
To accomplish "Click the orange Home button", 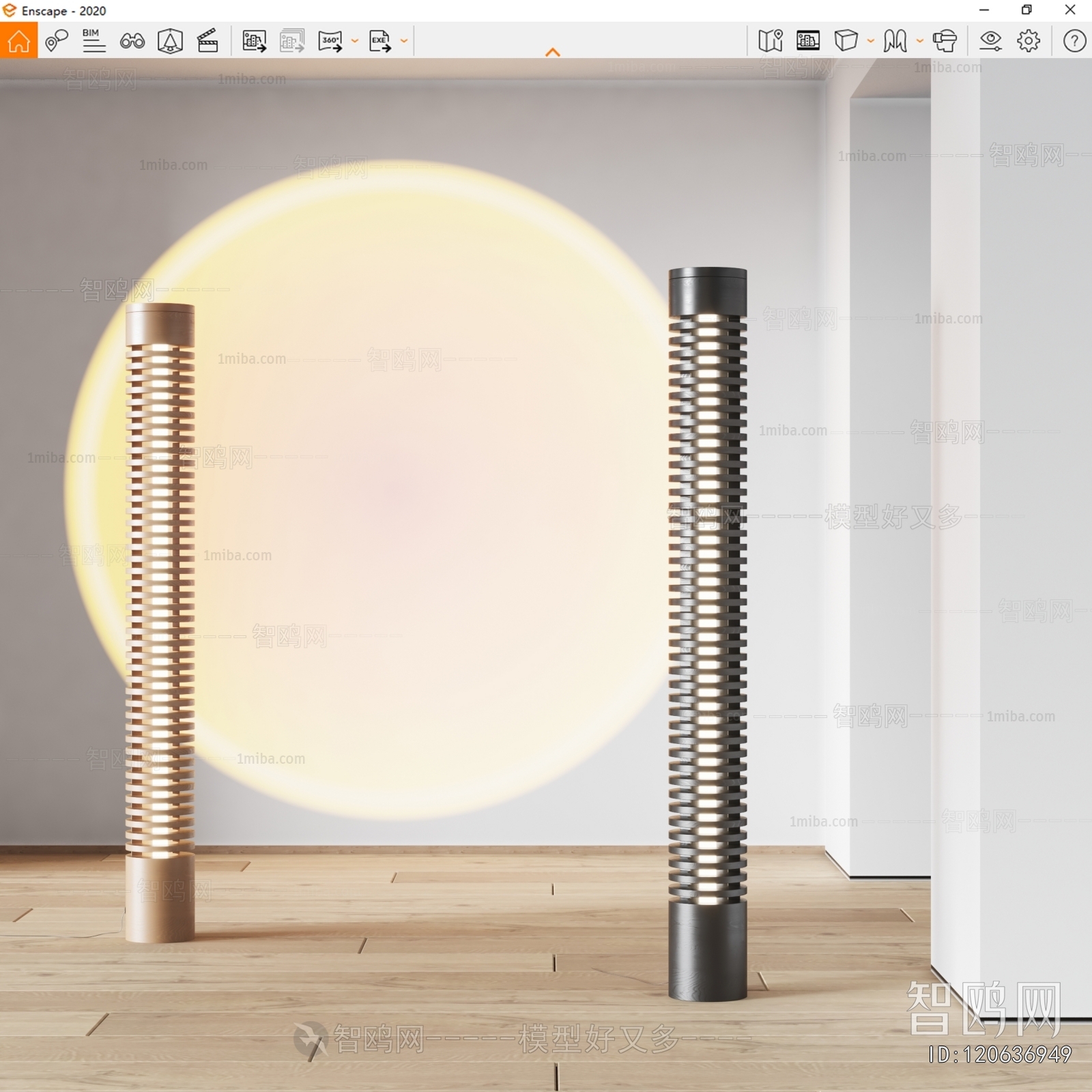I will [x=18, y=41].
